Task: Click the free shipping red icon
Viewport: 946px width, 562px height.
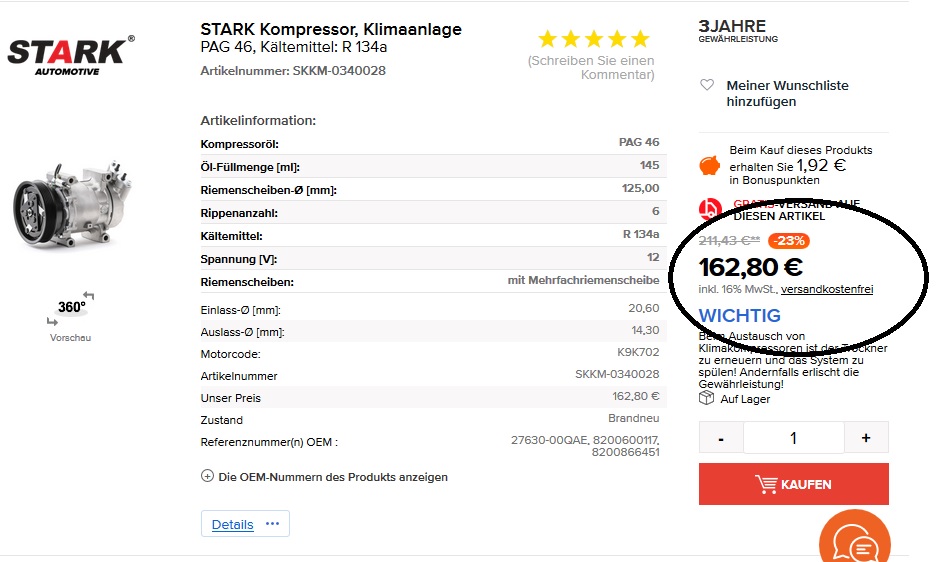Action: pyautogui.click(x=710, y=209)
